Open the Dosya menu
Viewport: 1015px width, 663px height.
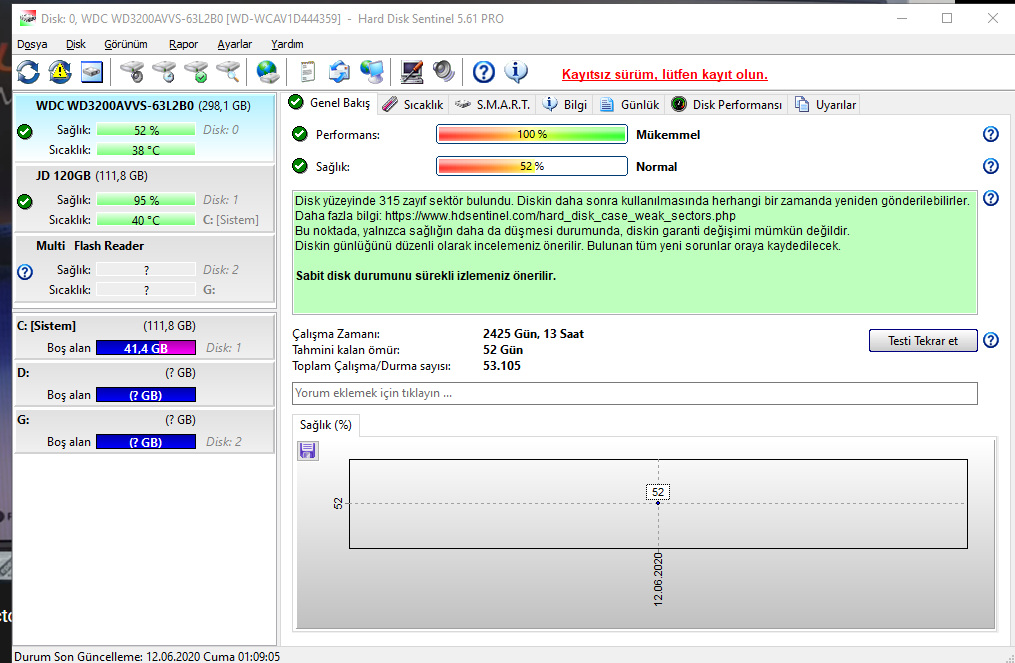tap(32, 44)
